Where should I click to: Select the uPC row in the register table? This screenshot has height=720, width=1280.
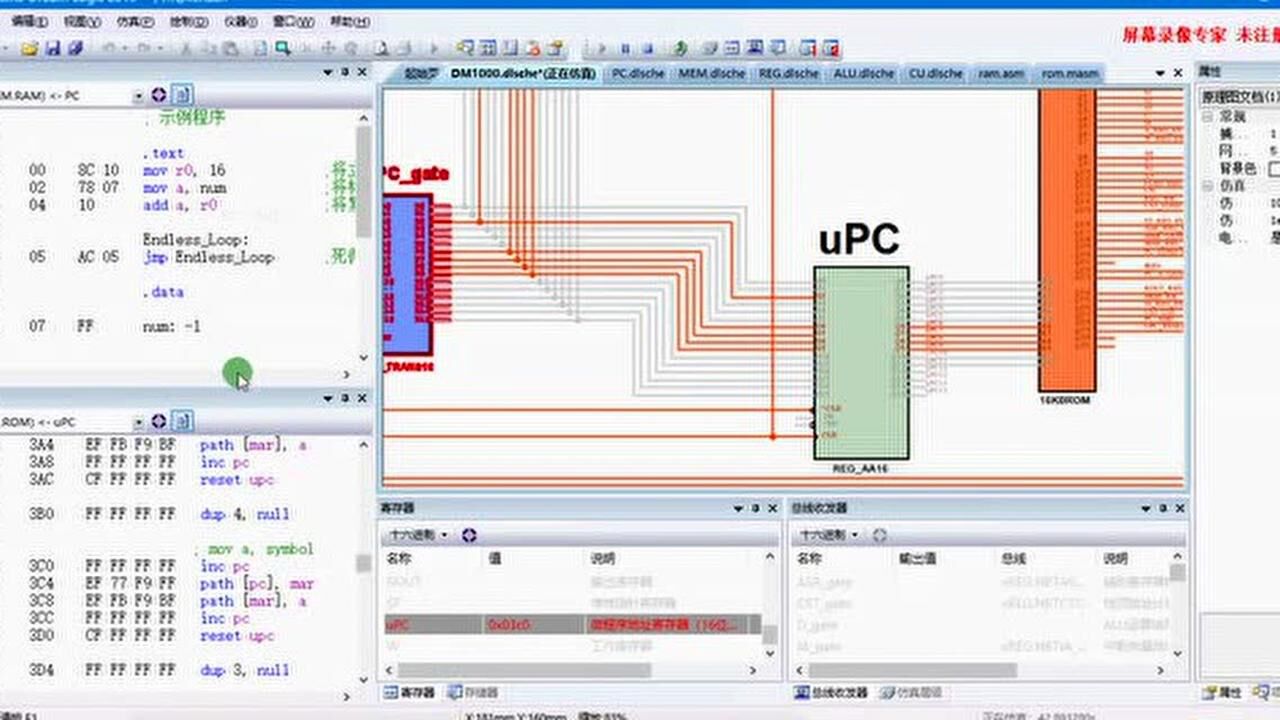click(x=573, y=624)
